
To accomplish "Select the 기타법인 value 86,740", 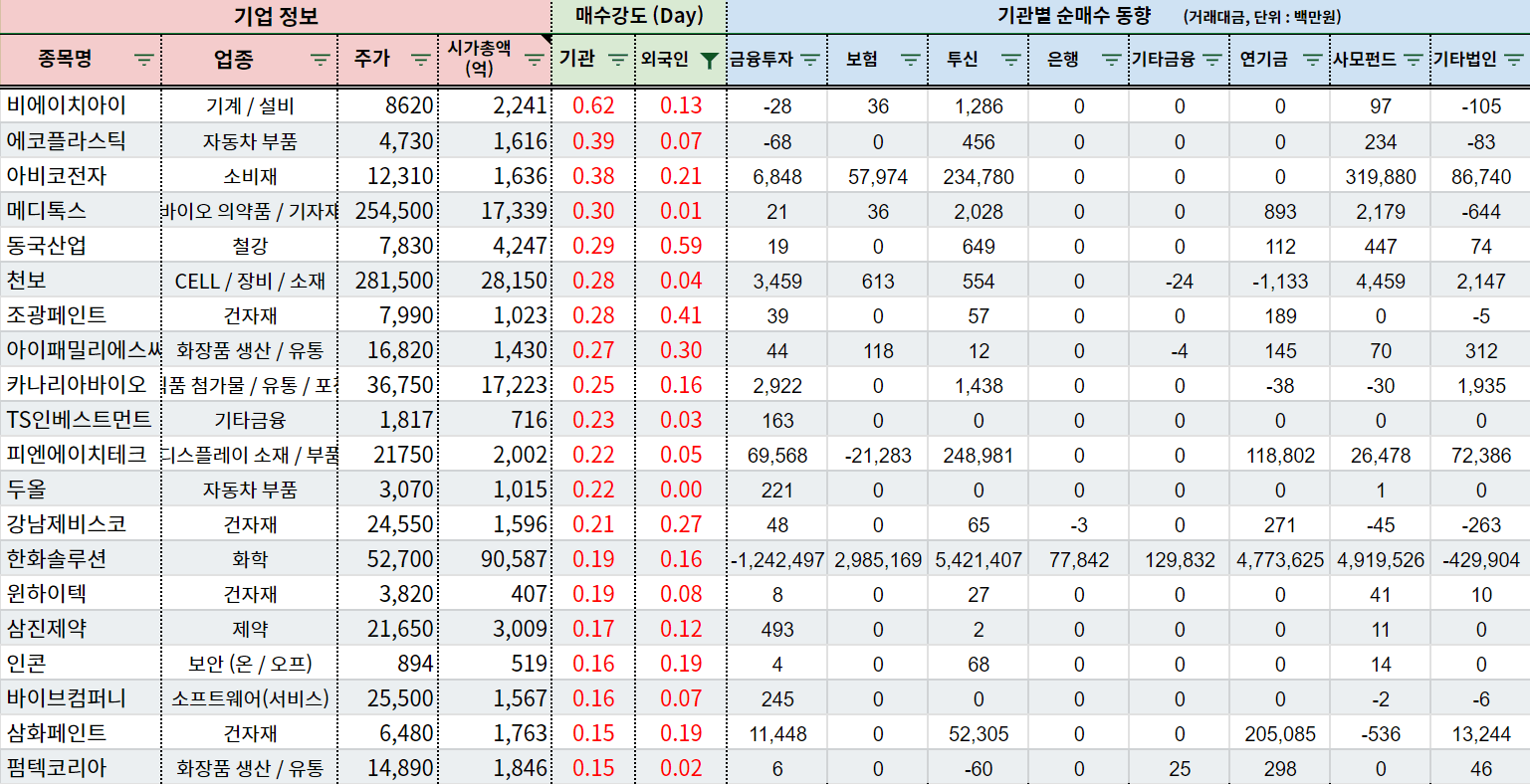I will click(1481, 176).
